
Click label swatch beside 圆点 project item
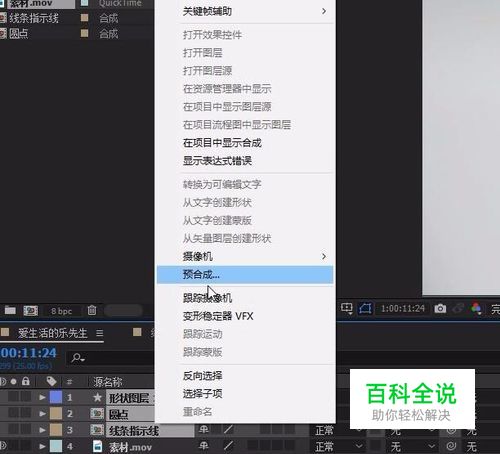point(85,33)
